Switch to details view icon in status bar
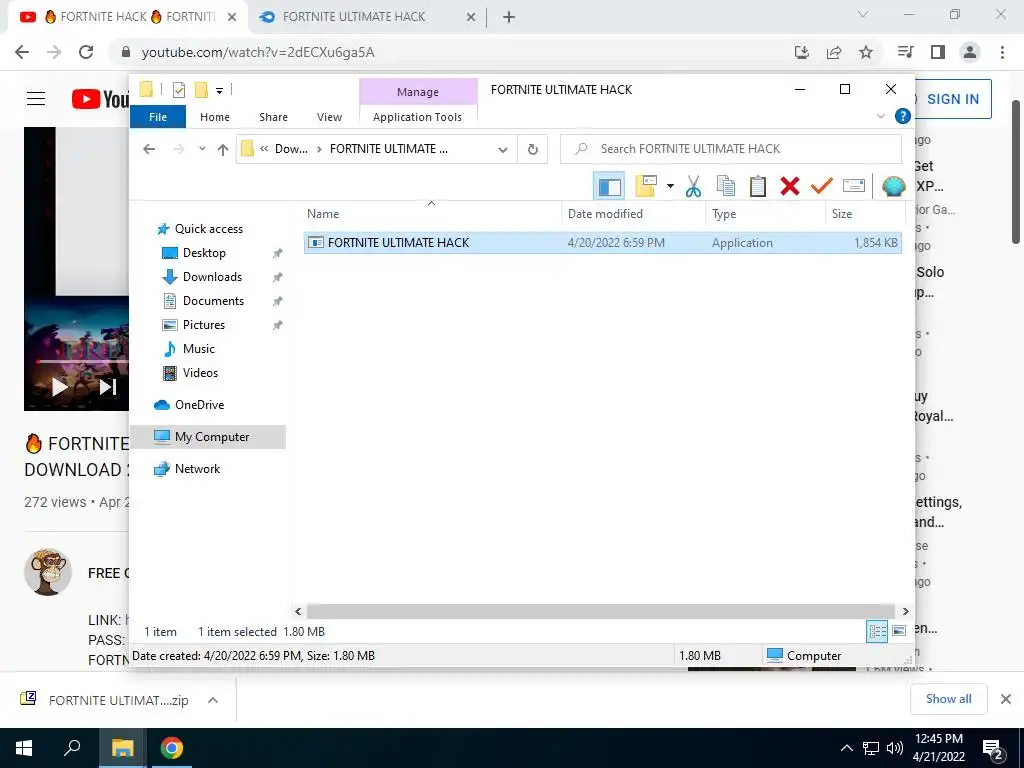1024x768 pixels. click(x=877, y=631)
